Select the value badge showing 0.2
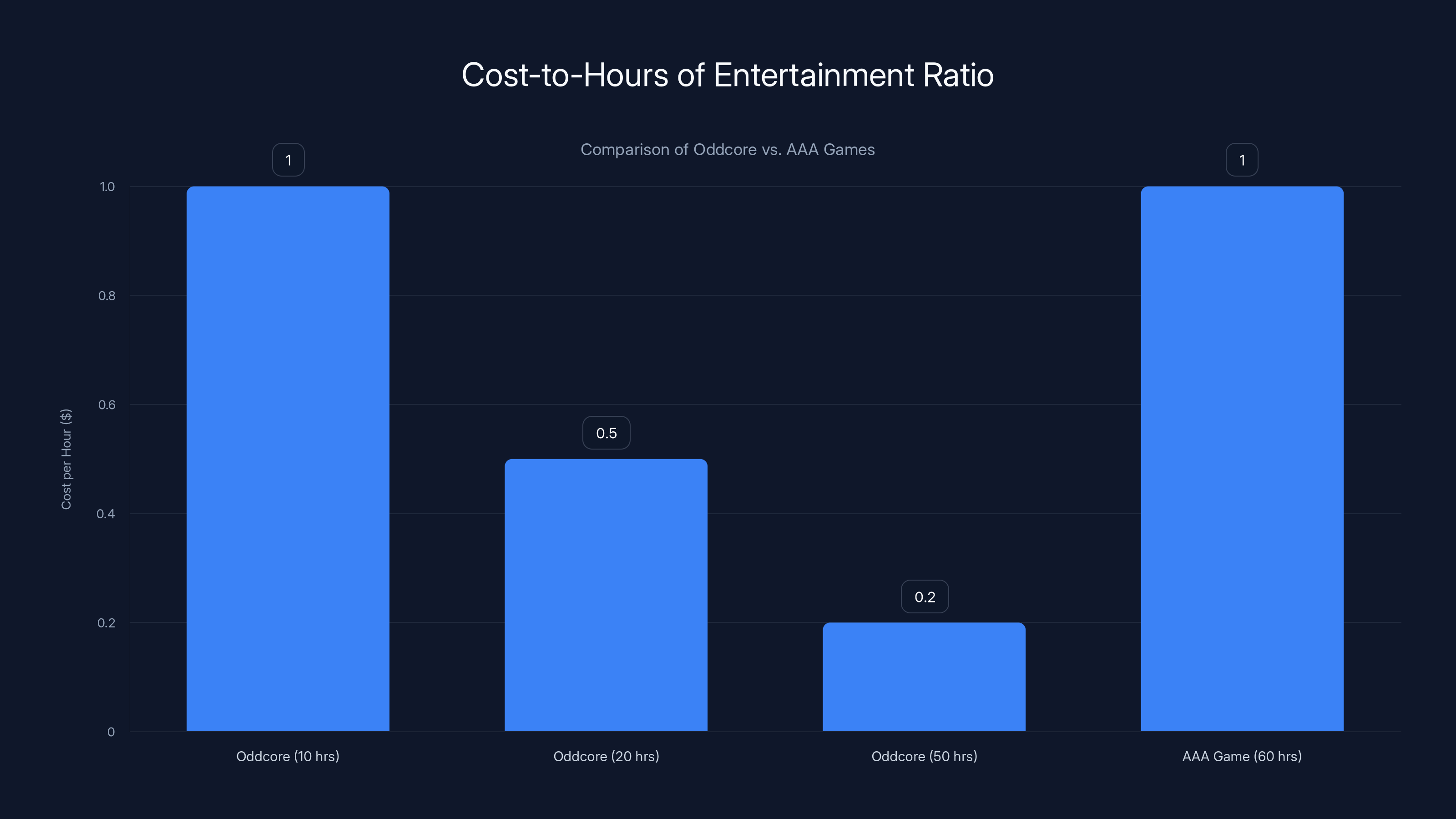This screenshot has height=819, width=1456. click(925, 597)
